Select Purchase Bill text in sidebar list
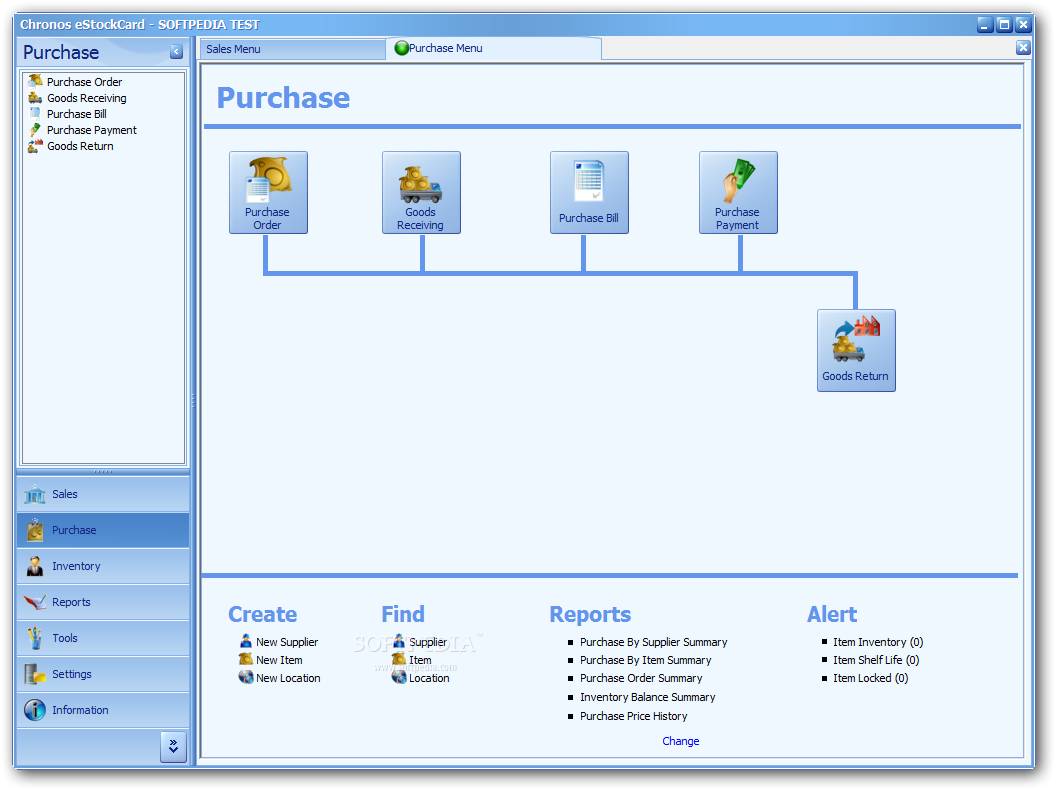Viewport: 1056px width, 790px height. pos(76,114)
